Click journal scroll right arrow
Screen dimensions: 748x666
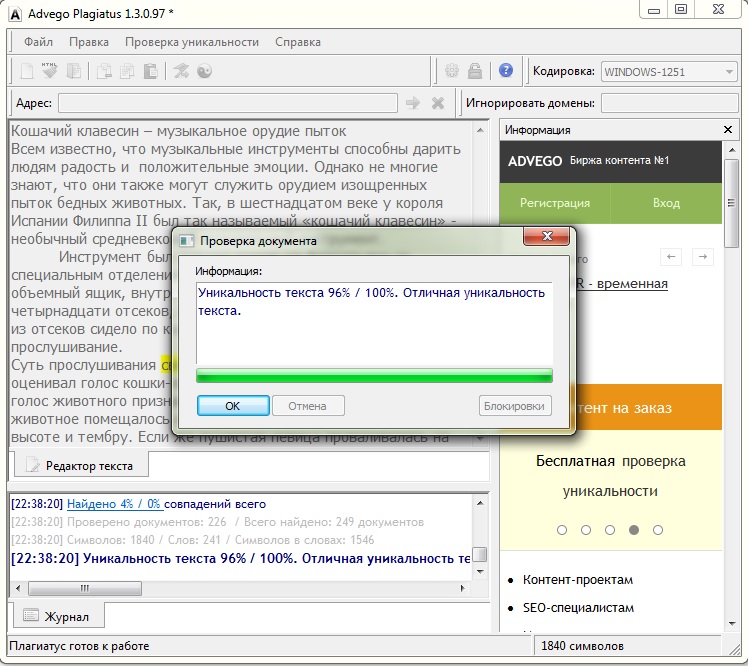[462, 588]
